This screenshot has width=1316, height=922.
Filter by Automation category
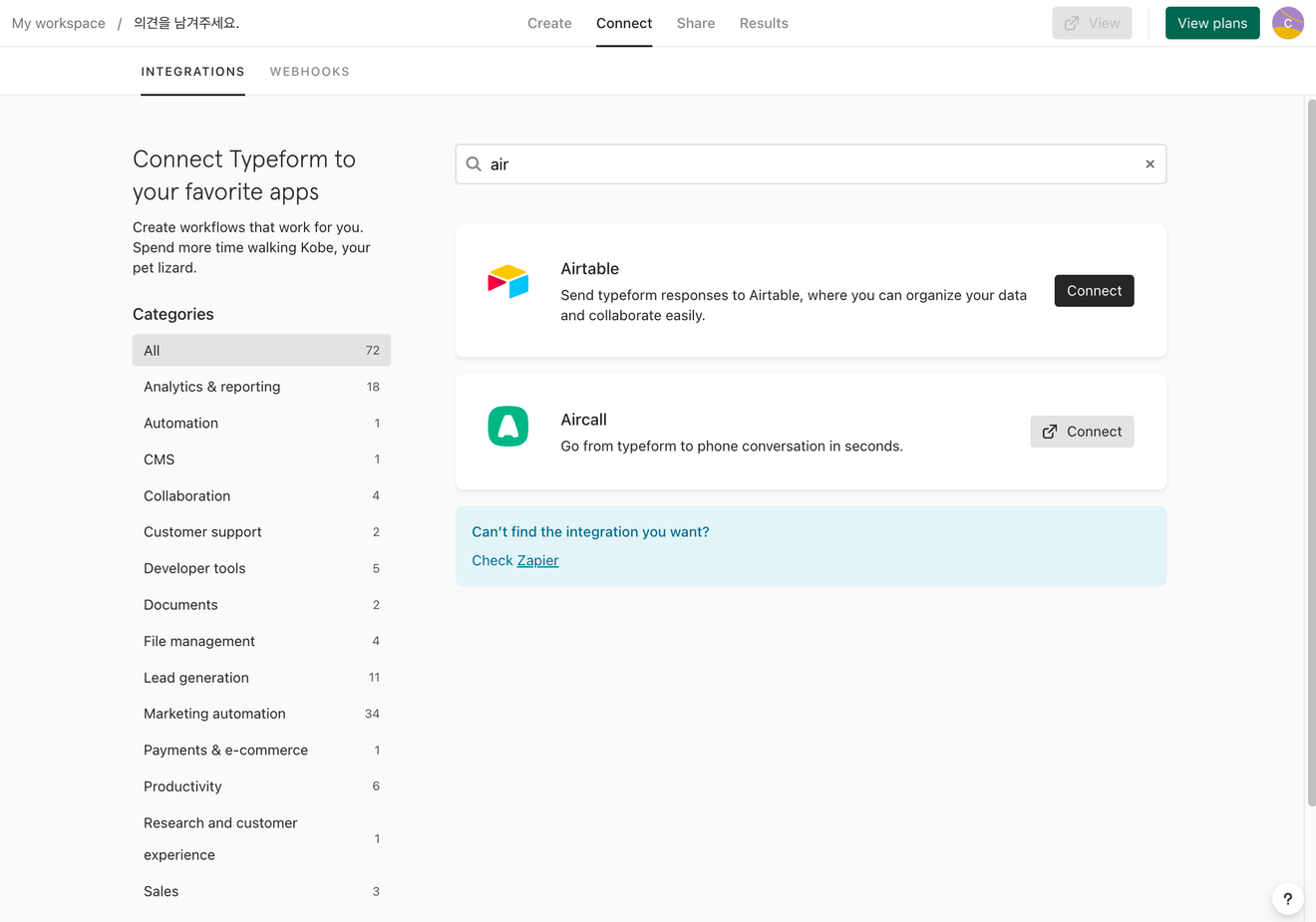pos(261,424)
